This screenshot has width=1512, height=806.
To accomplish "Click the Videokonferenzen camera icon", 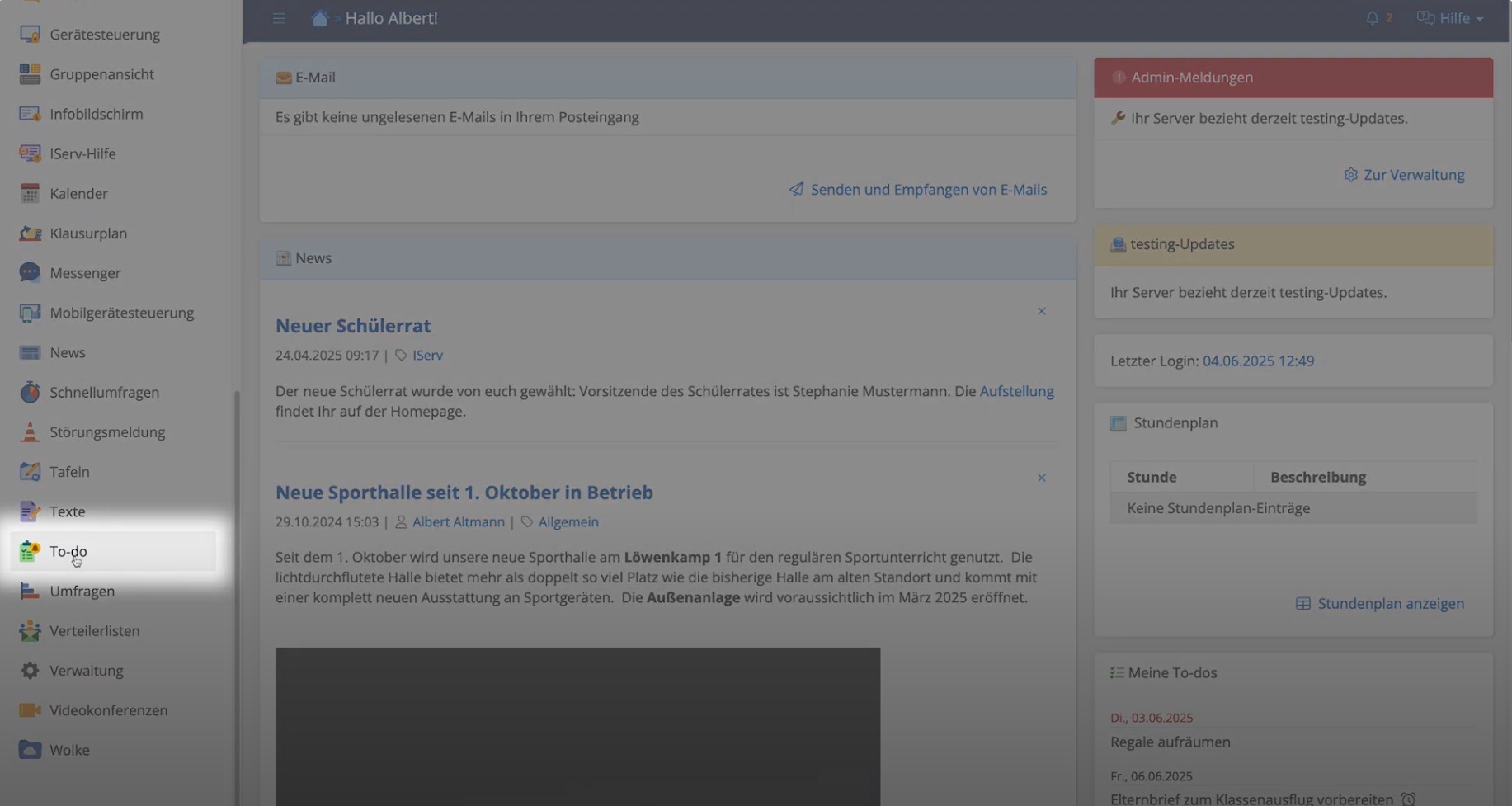I will 30,709.
